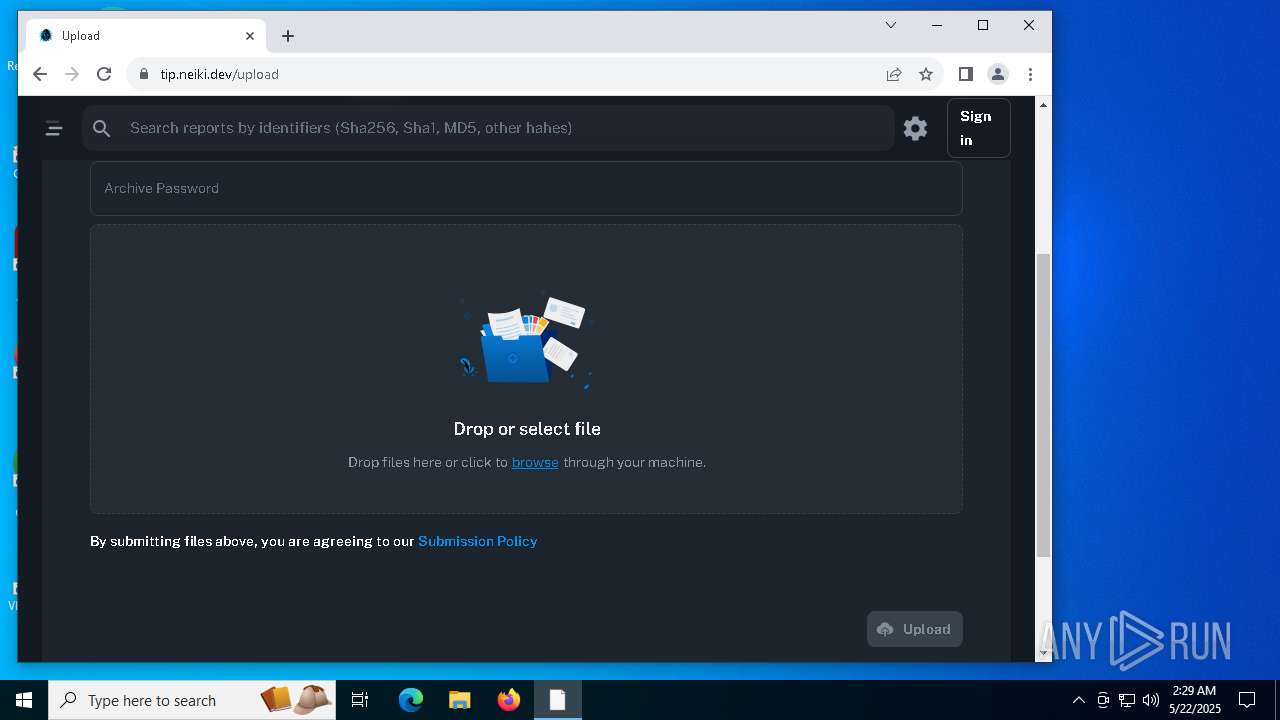This screenshot has height=720, width=1280.
Task: Minimize the browser window
Action: click(x=937, y=25)
